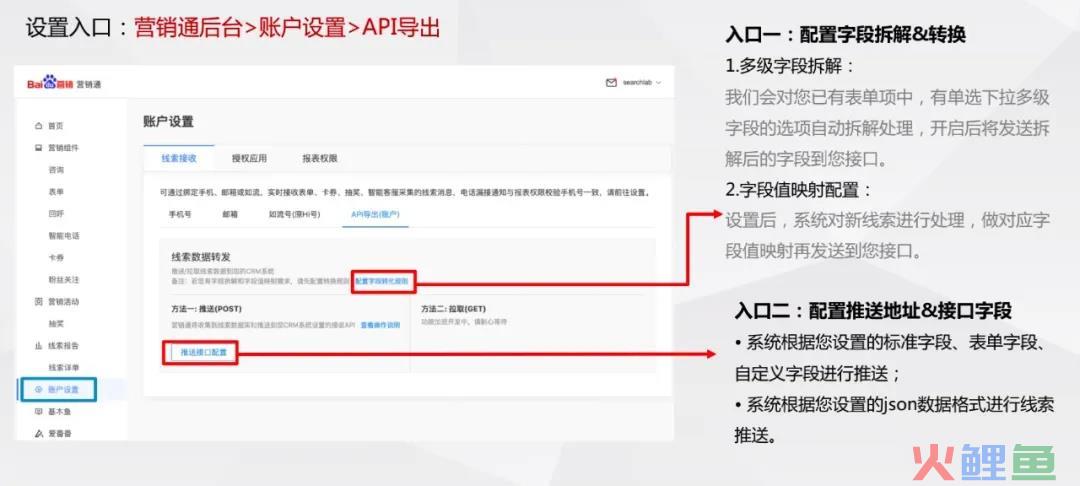The image size is (1080, 486).
Task: Go to 首页 home icon in sidebar
Action: coord(39,126)
